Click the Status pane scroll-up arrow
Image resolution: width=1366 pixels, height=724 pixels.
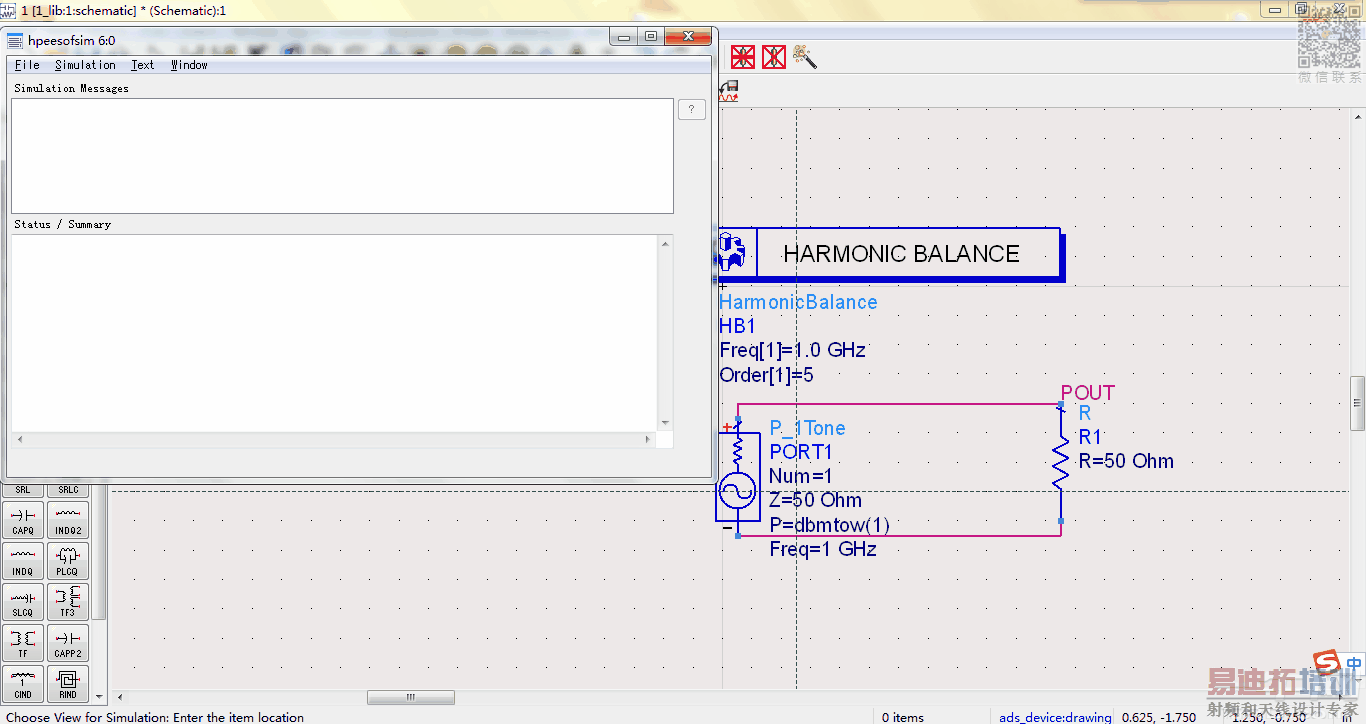(666, 242)
